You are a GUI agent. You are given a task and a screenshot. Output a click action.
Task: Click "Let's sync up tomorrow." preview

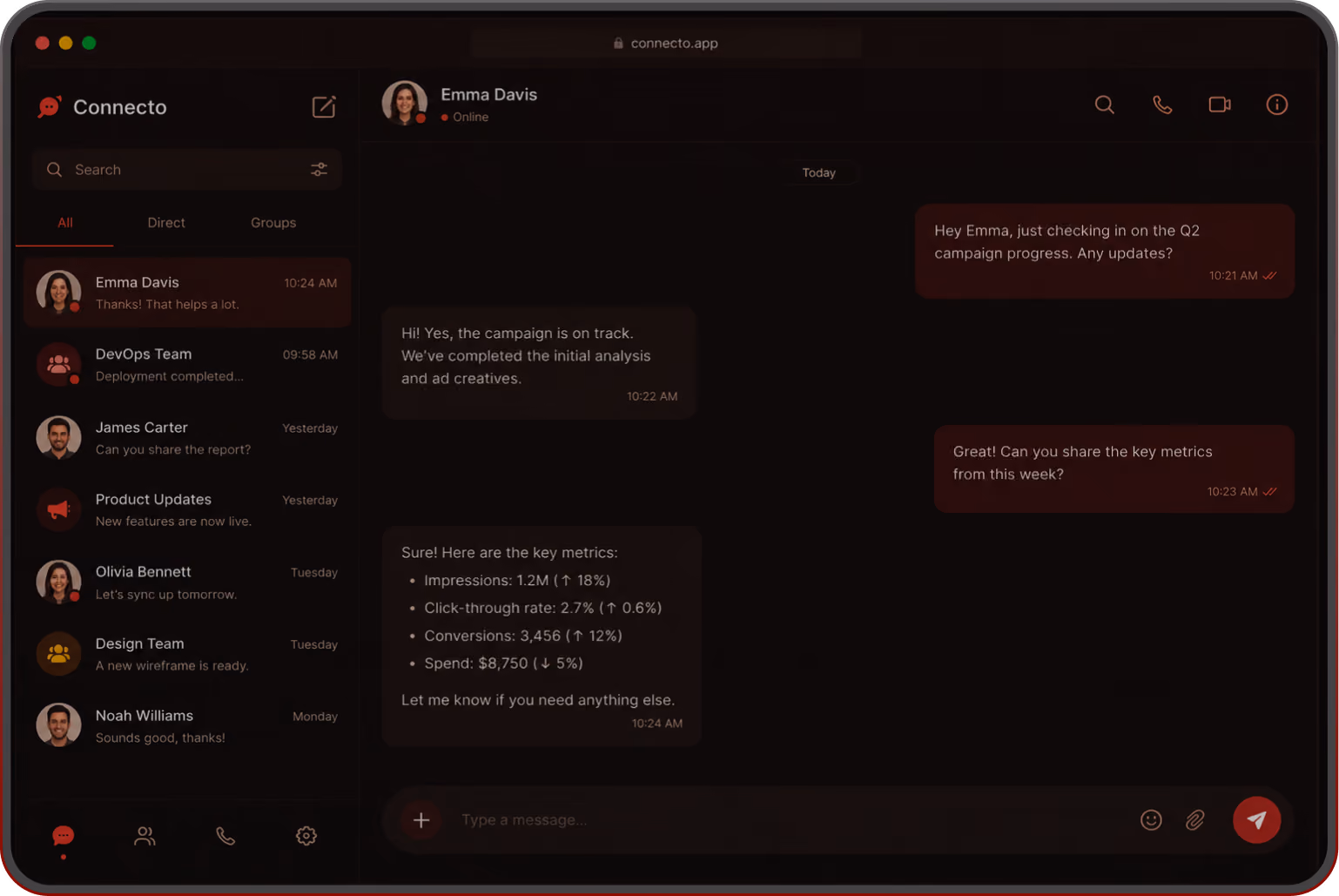point(166,595)
